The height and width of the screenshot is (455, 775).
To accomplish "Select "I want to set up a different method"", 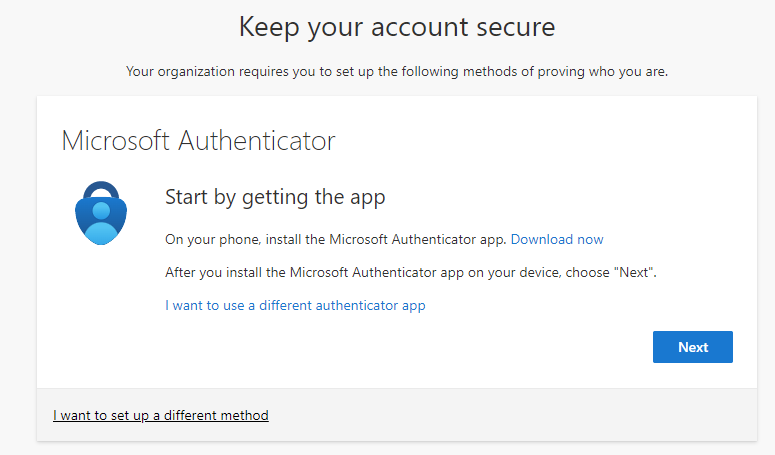I will [161, 415].
